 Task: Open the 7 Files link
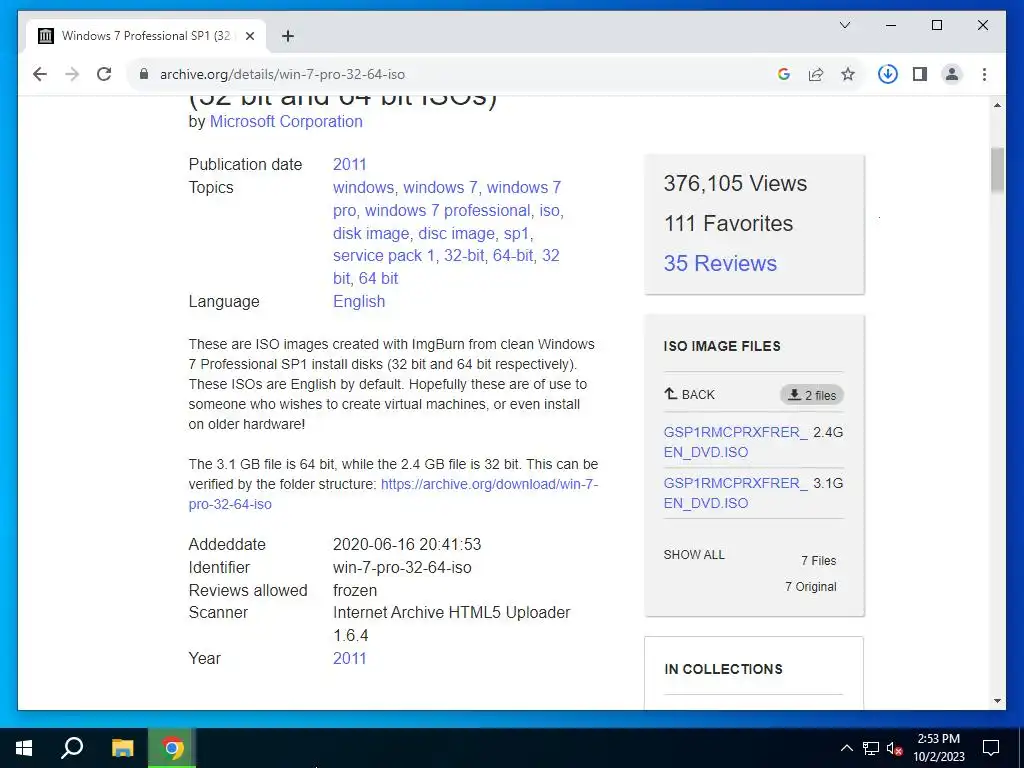pyautogui.click(x=818, y=560)
